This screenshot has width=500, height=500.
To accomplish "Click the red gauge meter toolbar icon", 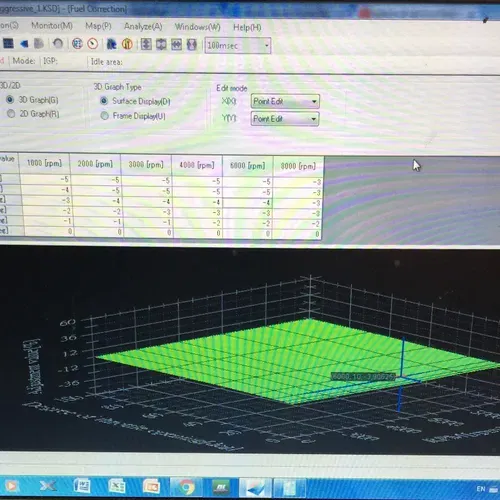I will tap(93, 44).
